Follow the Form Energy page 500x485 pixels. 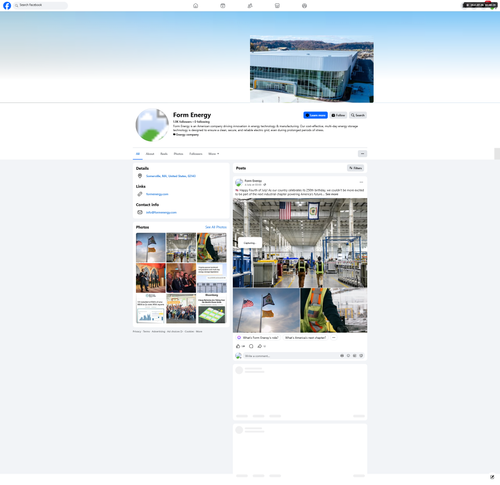click(x=338, y=115)
